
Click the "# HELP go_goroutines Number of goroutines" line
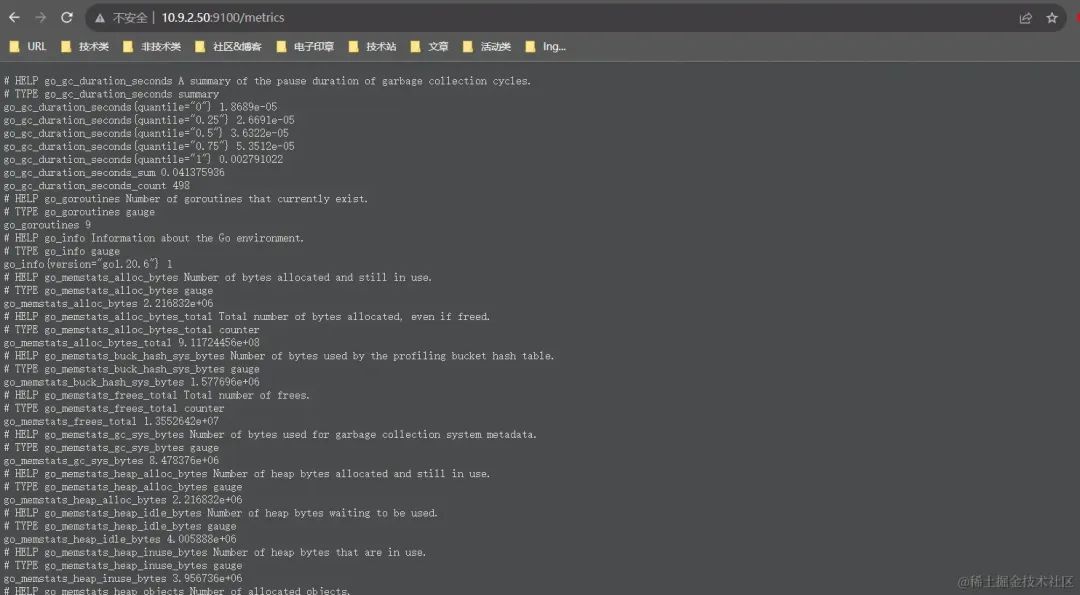(186, 199)
